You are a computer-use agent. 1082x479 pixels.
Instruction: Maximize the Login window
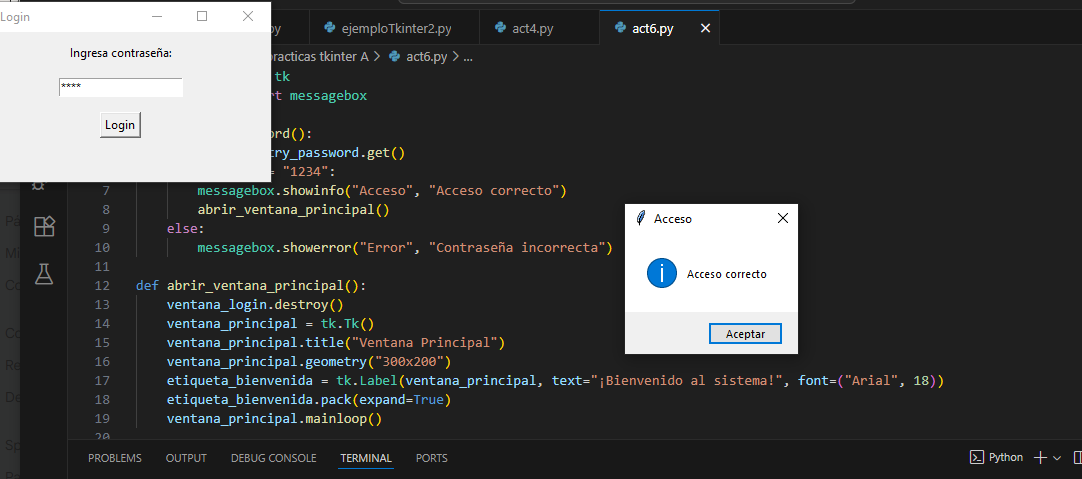tap(202, 16)
